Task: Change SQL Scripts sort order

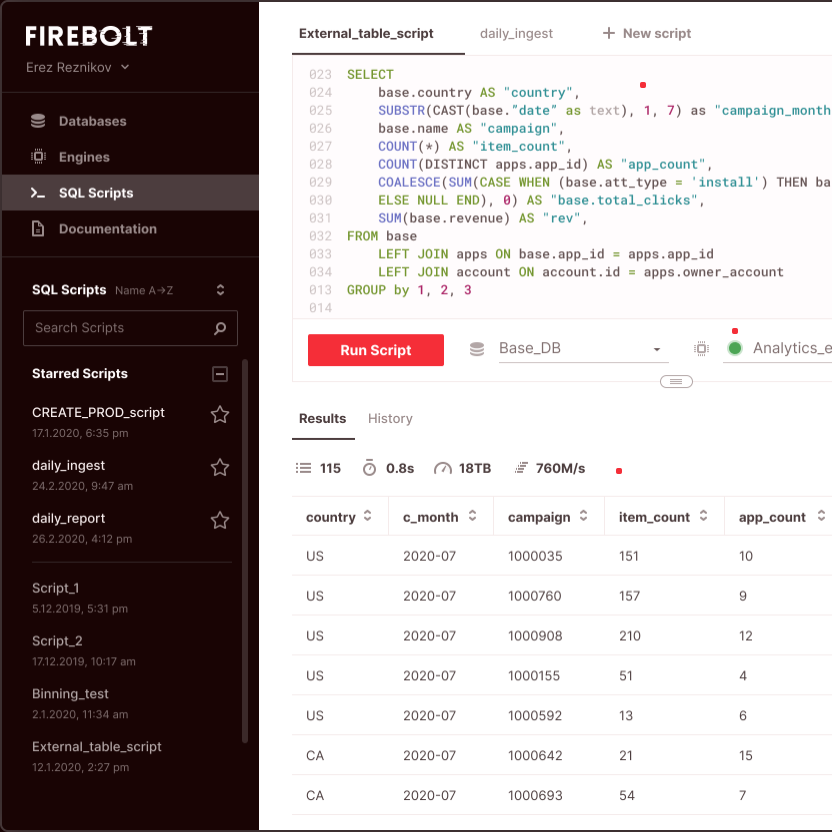Action: [220, 290]
